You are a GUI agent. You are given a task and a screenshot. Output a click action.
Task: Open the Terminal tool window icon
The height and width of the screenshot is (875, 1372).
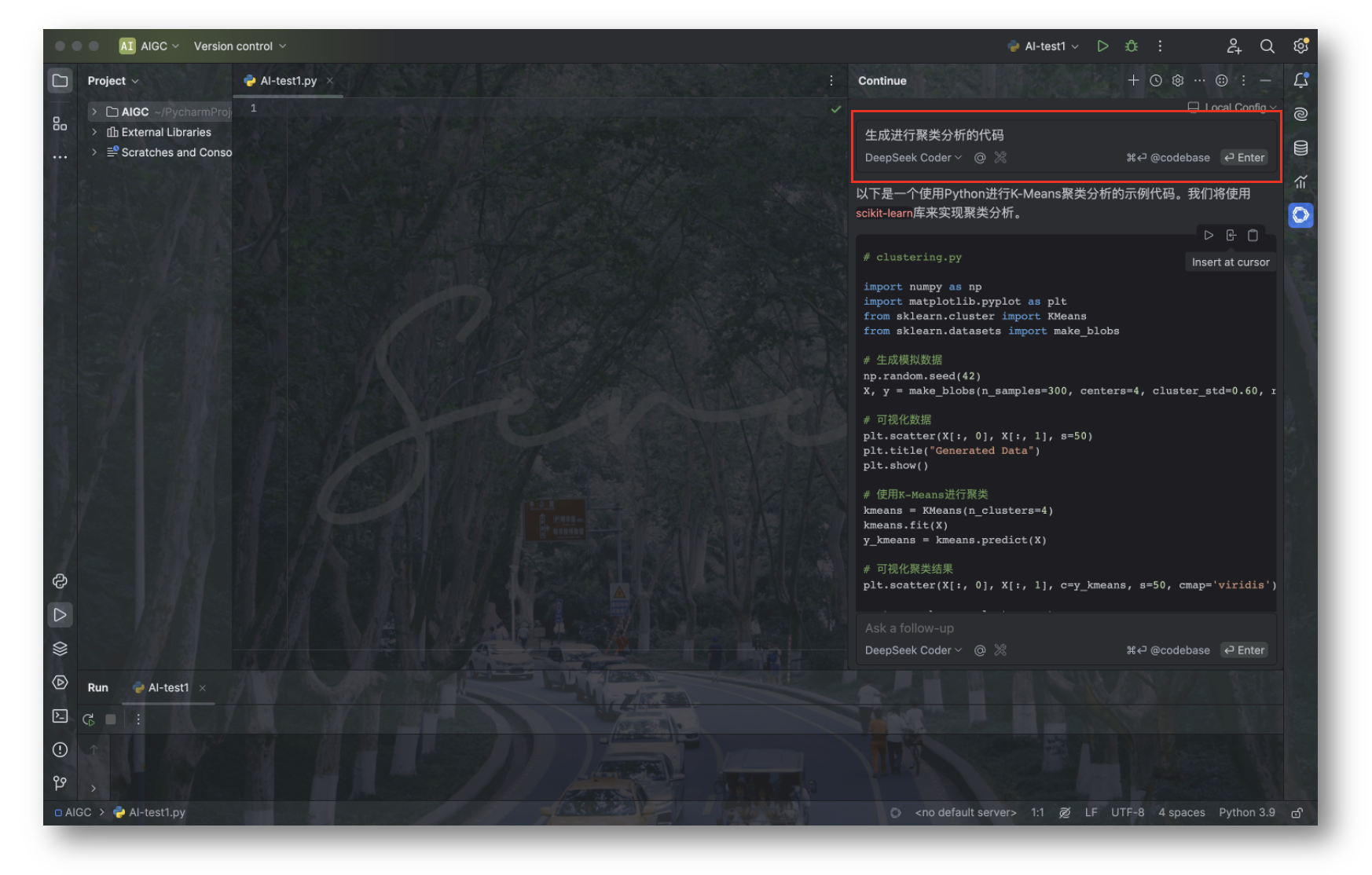coord(60,716)
